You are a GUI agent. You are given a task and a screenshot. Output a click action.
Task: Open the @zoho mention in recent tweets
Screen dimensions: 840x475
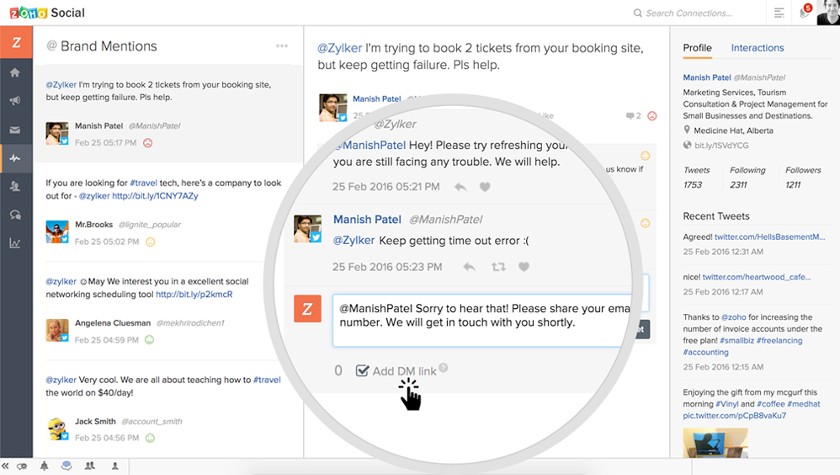(733, 317)
